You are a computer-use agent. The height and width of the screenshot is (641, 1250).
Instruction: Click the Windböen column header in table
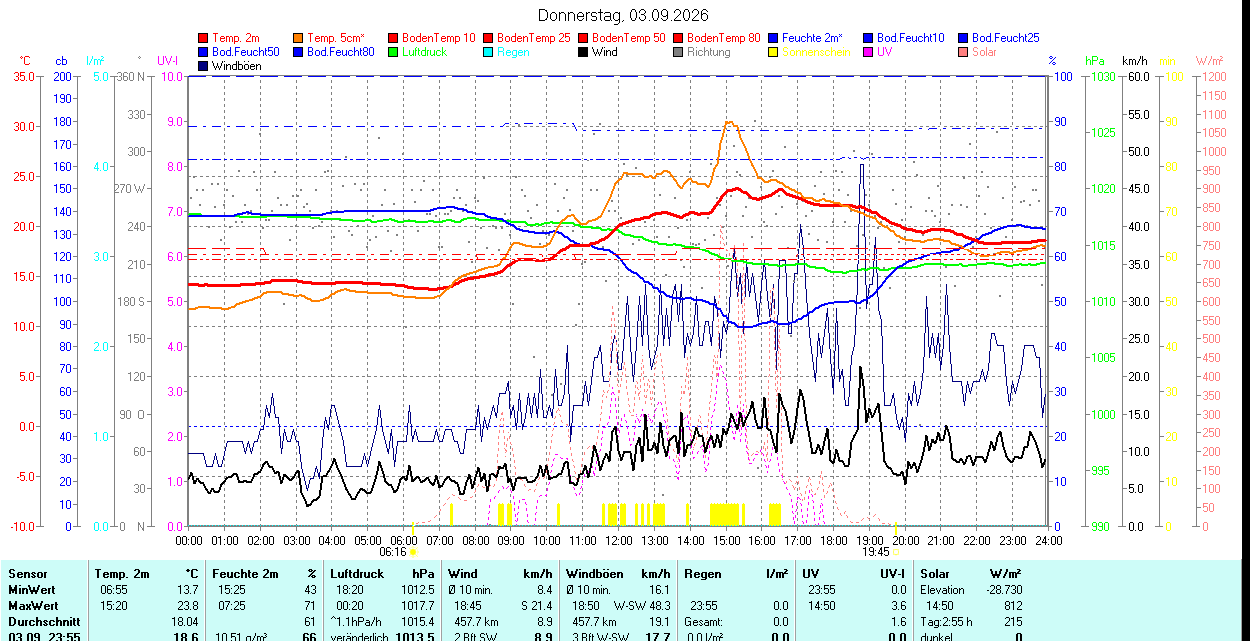coord(595,574)
